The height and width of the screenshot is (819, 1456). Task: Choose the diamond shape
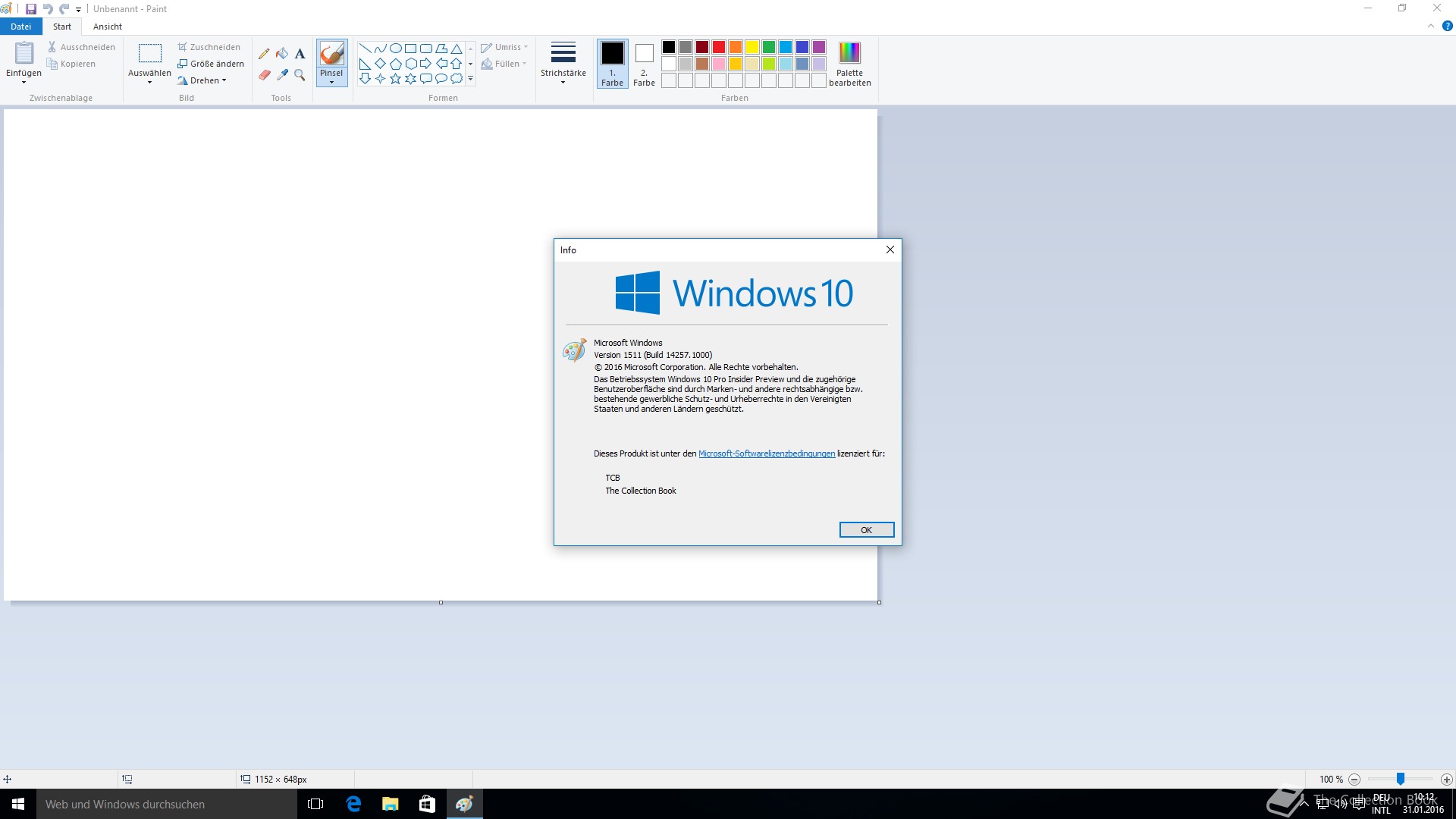tap(380, 64)
